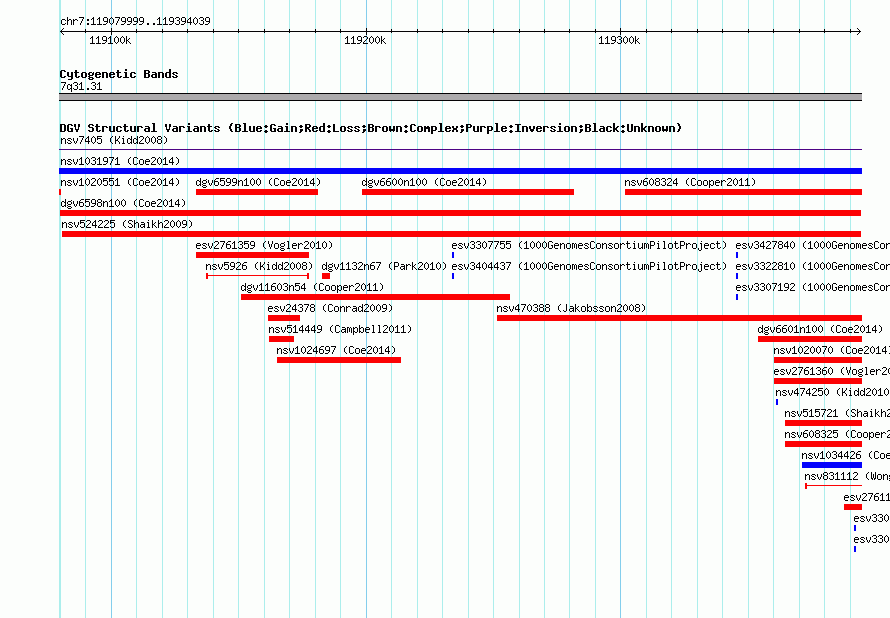Viewport: 890px width, 618px height.
Task: Click the nsv514449 (Campbell2011) label
Action: pos(341,329)
